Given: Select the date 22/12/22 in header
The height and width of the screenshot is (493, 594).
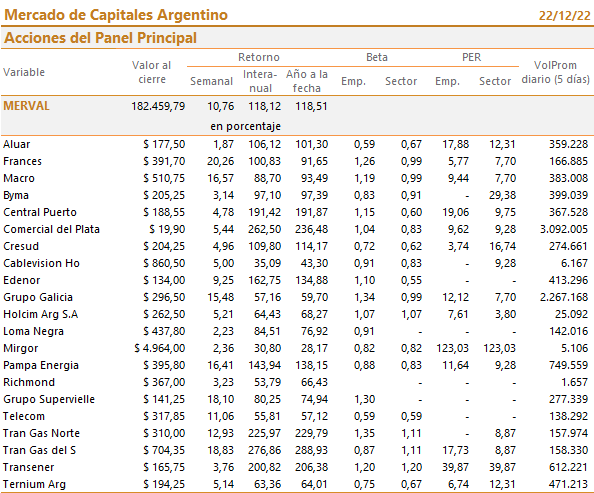Looking at the screenshot, I should 564,16.
